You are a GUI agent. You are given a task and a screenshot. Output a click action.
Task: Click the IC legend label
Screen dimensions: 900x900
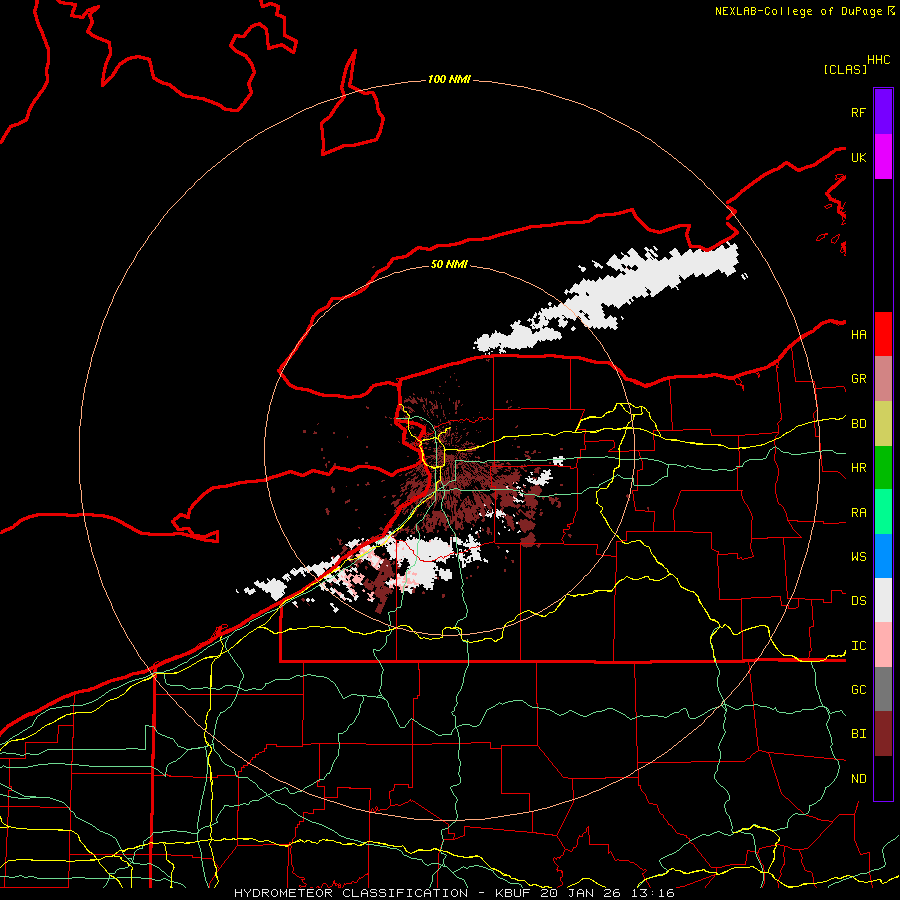point(858,646)
